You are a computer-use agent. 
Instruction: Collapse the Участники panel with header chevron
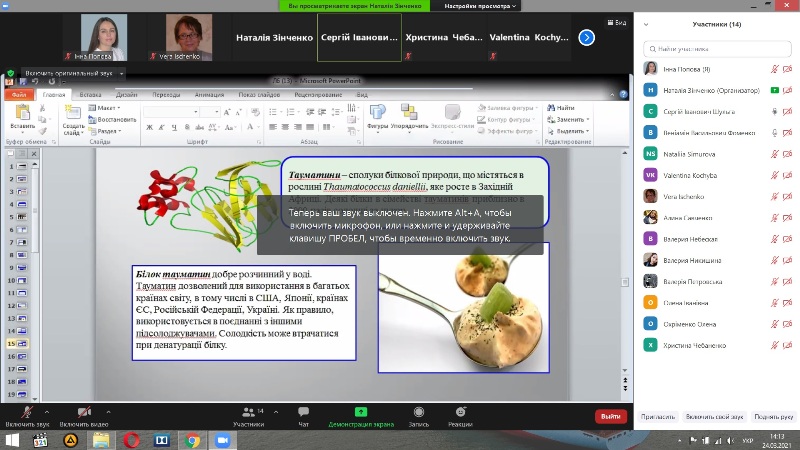click(x=645, y=24)
